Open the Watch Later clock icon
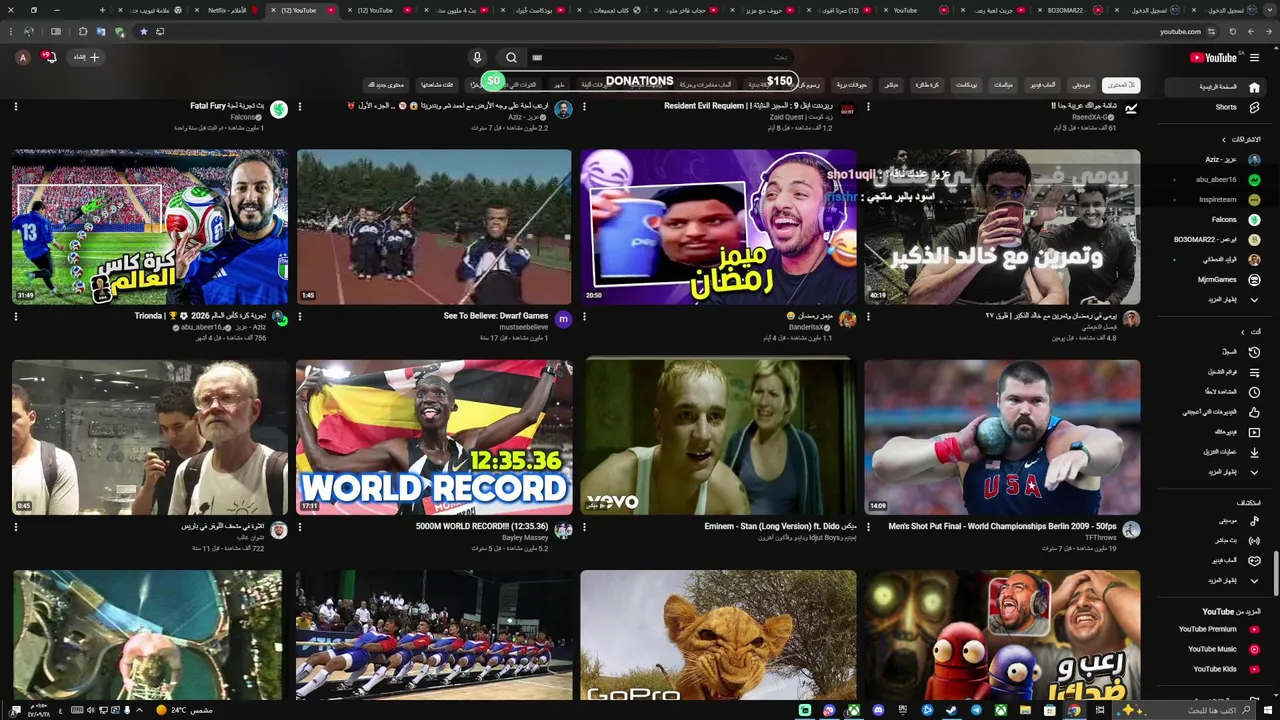Image resolution: width=1280 pixels, height=720 pixels. [x=1254, y=392]
